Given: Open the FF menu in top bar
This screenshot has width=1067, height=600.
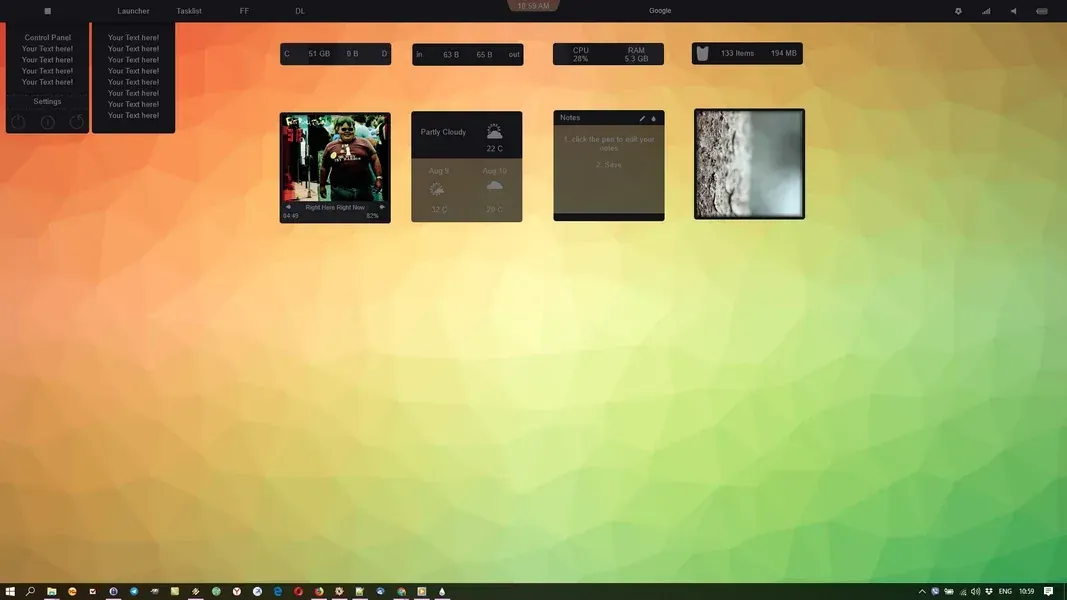Looking at the screenshot, I should click(244, 11).
